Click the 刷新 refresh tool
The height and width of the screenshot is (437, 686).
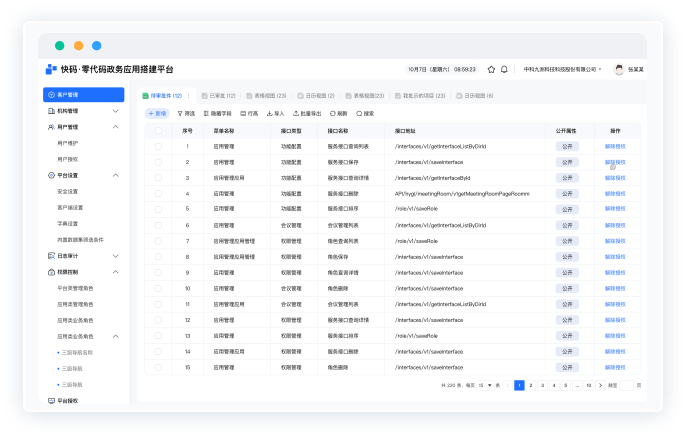point(338,114)
